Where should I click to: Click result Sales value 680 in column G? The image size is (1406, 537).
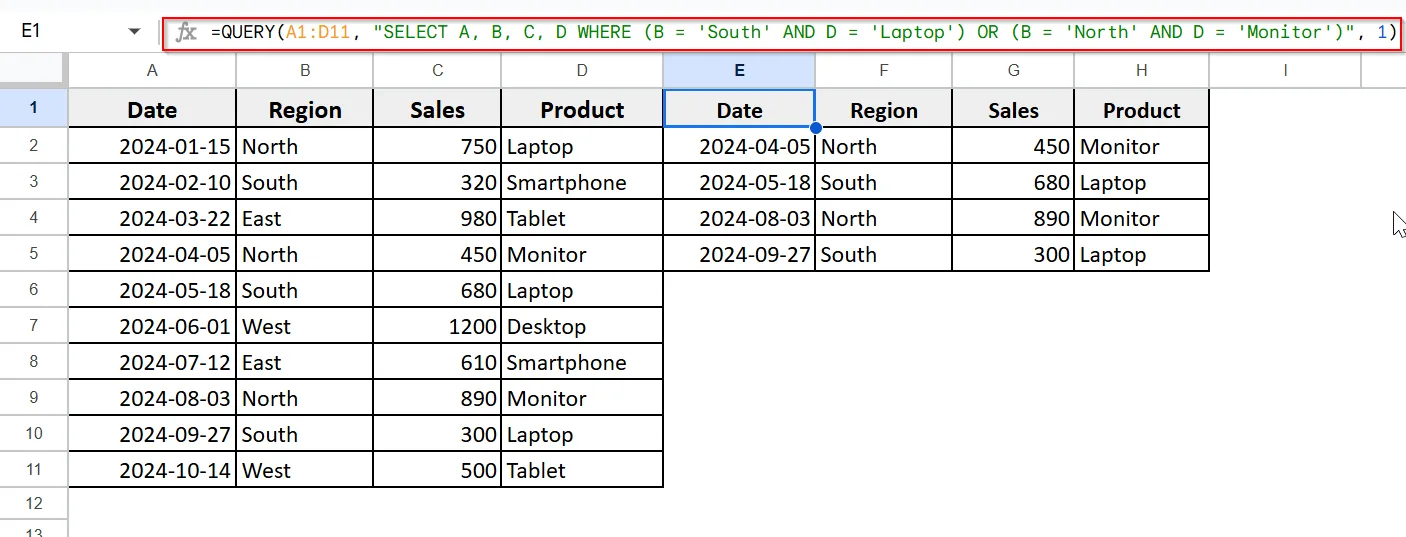pyautogui.click(x=1013, y=182)
